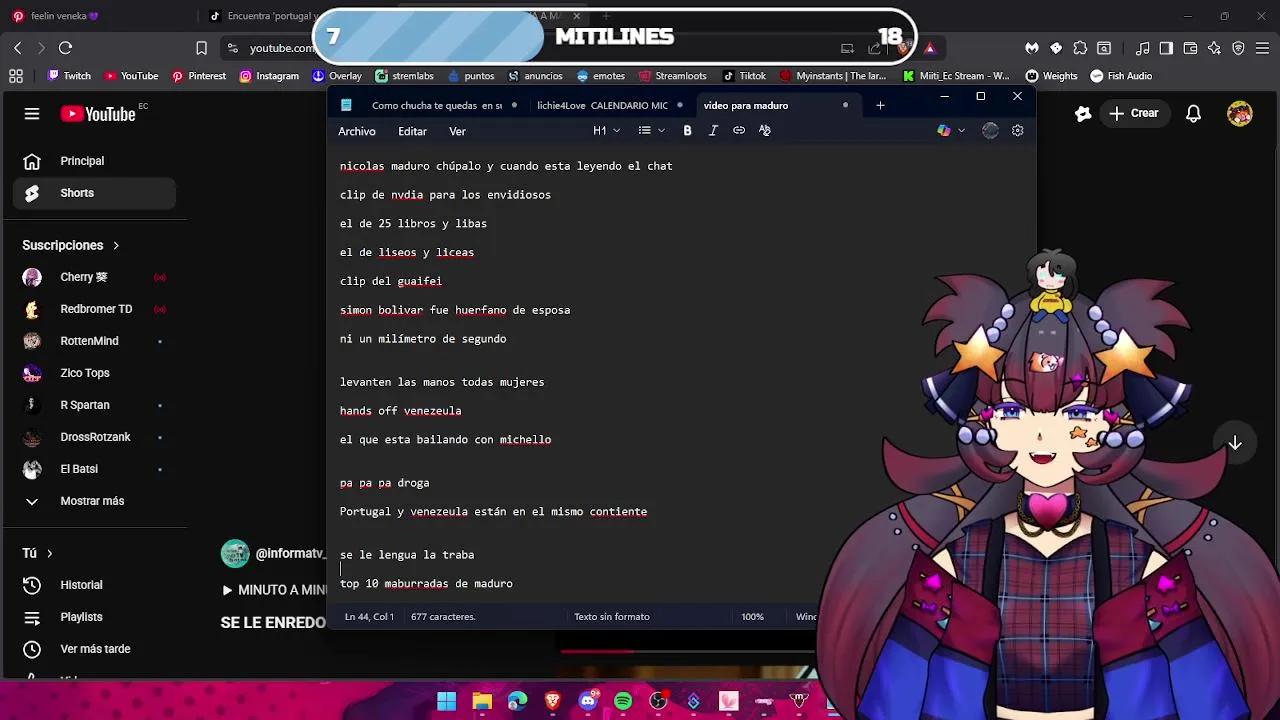Open the Twitch bookmark
This screenshot has width=1280, height=720.
69,76
